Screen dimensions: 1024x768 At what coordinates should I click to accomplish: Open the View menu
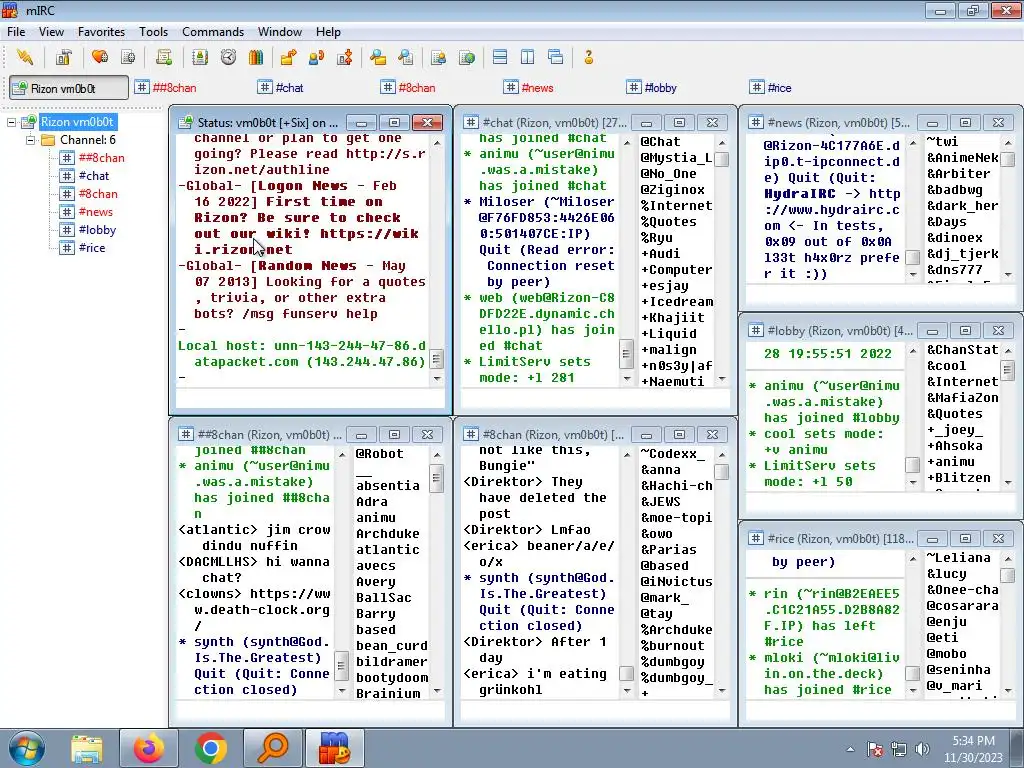[x=51, y=31]
